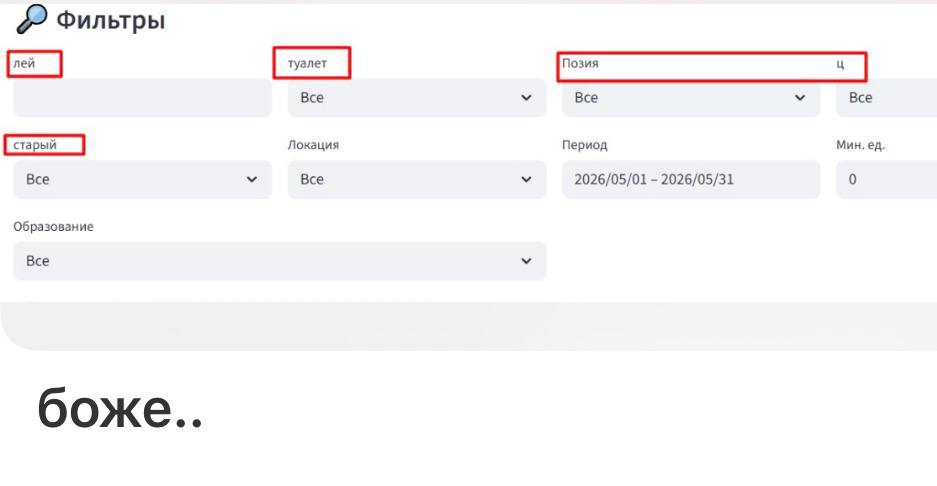Click the magnifying glass icon beside Фильтры

31,19
